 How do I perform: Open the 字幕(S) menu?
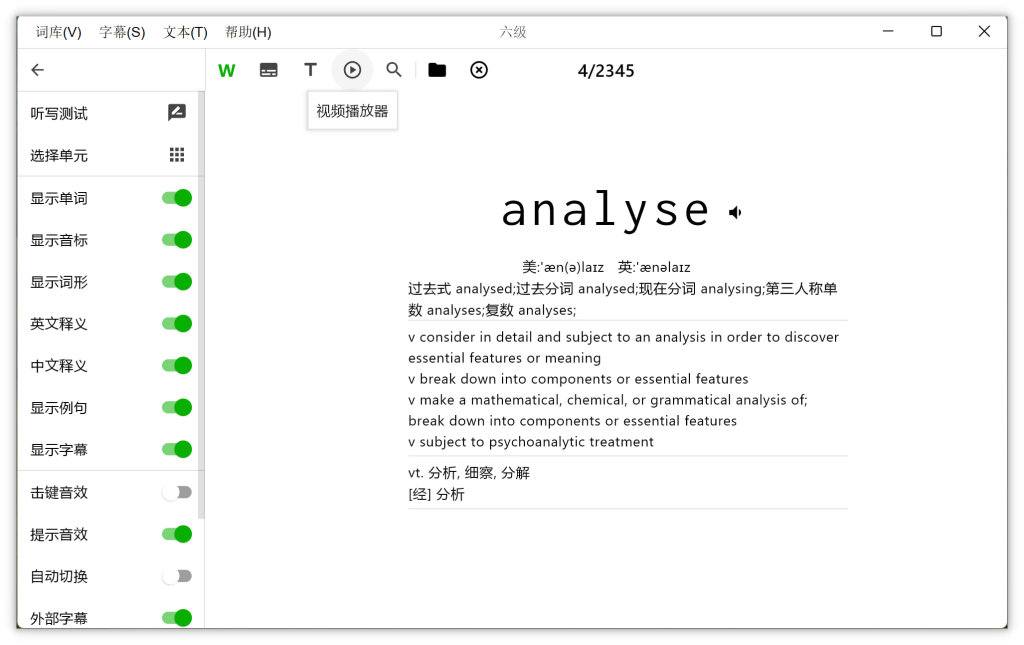coord(122,32)
